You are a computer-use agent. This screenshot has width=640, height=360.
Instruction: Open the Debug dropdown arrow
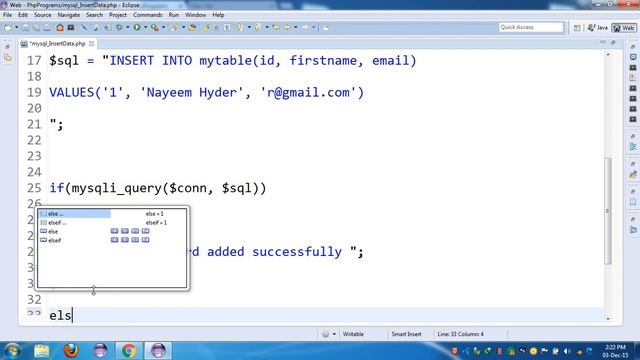coord(128,27)
